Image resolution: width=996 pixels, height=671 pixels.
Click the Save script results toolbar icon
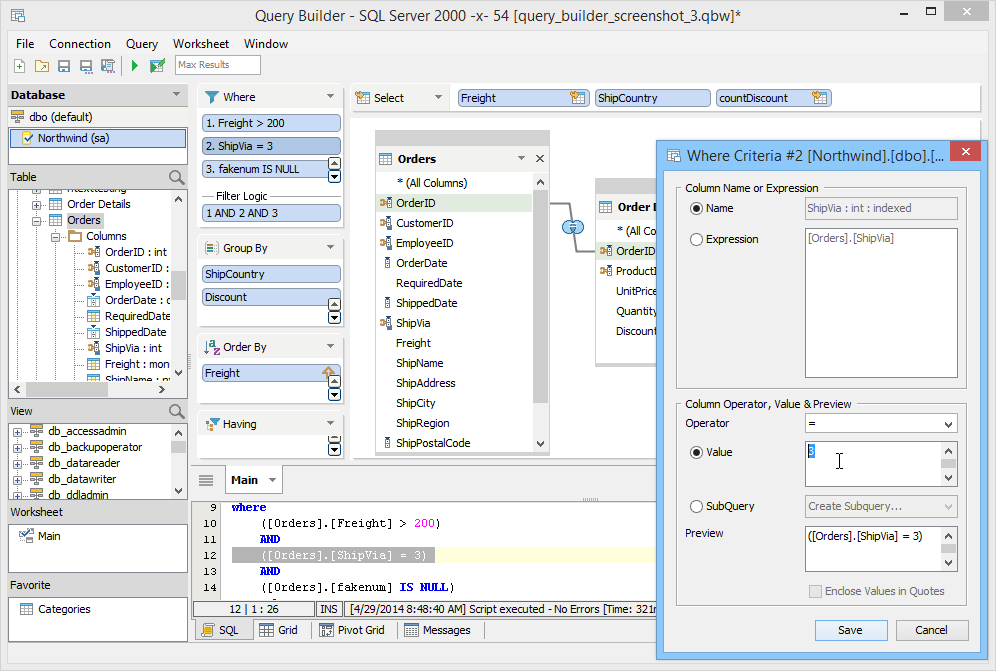(108, 65)
